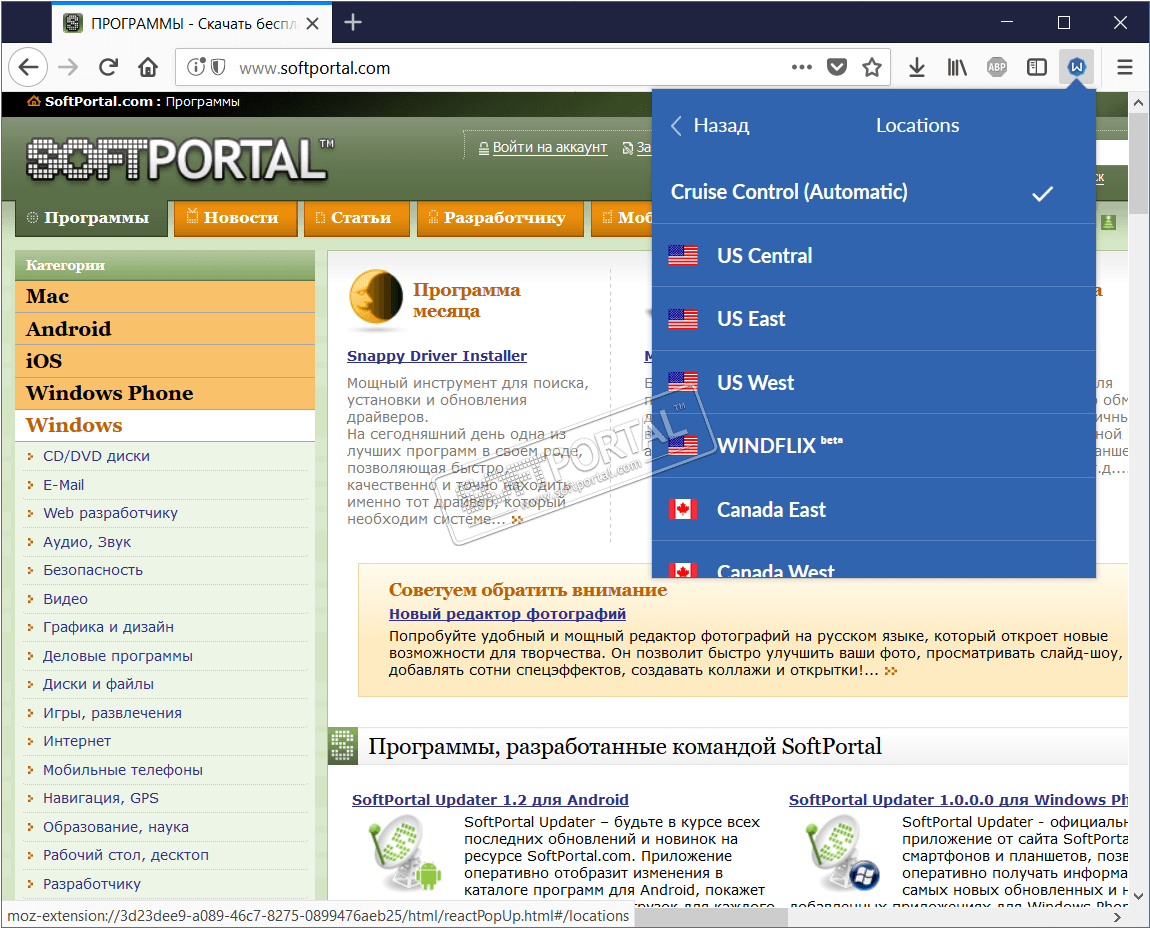
Task: Bookmark this page with the star icon
Action: [x=871, y=67]
